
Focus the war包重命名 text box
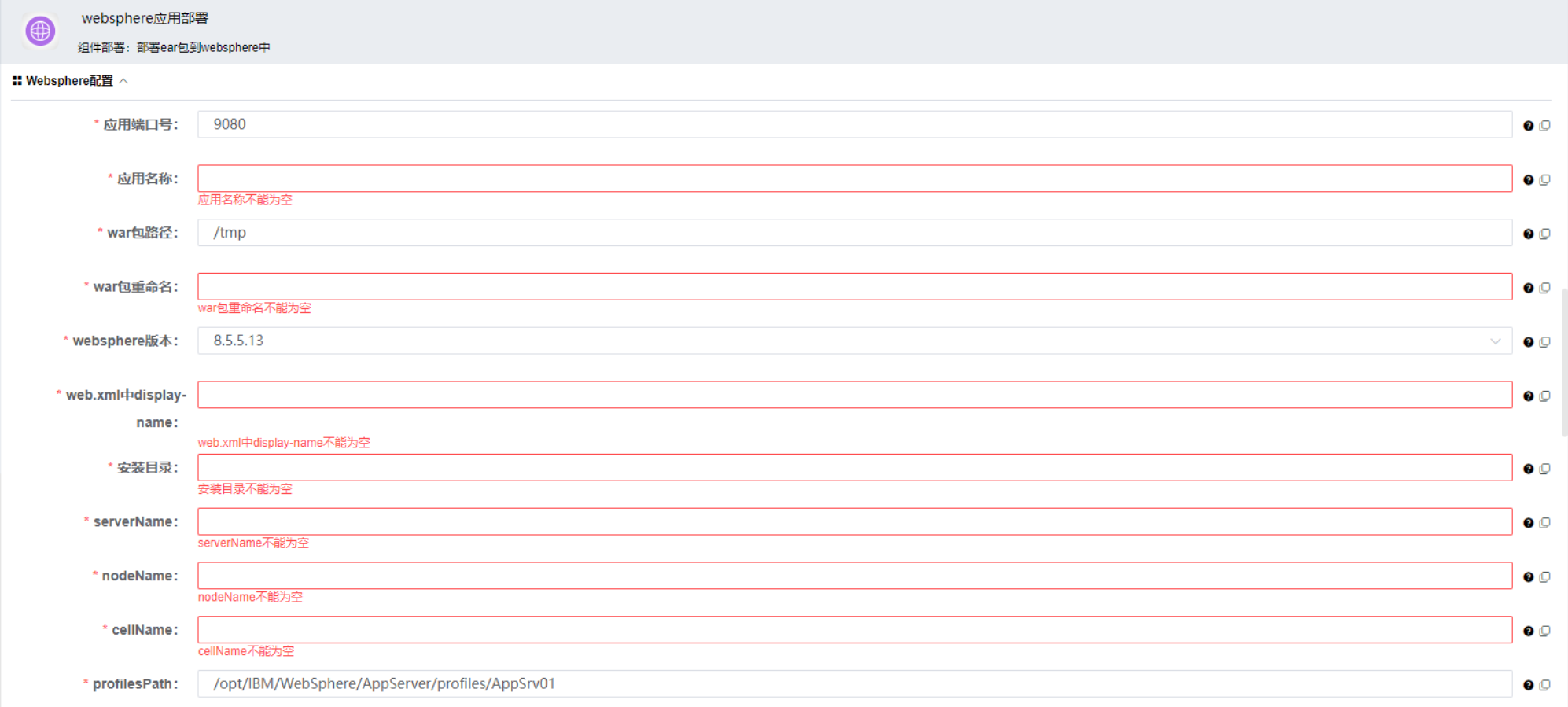tap(854, 287)
